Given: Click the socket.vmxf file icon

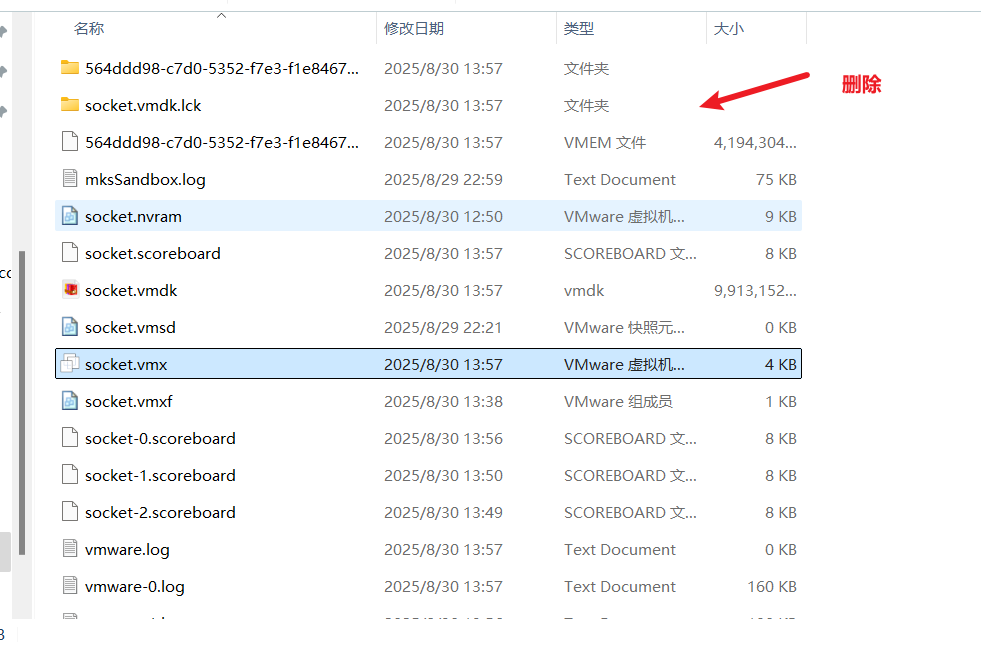Looking at the screenshot, I should 69,401.
